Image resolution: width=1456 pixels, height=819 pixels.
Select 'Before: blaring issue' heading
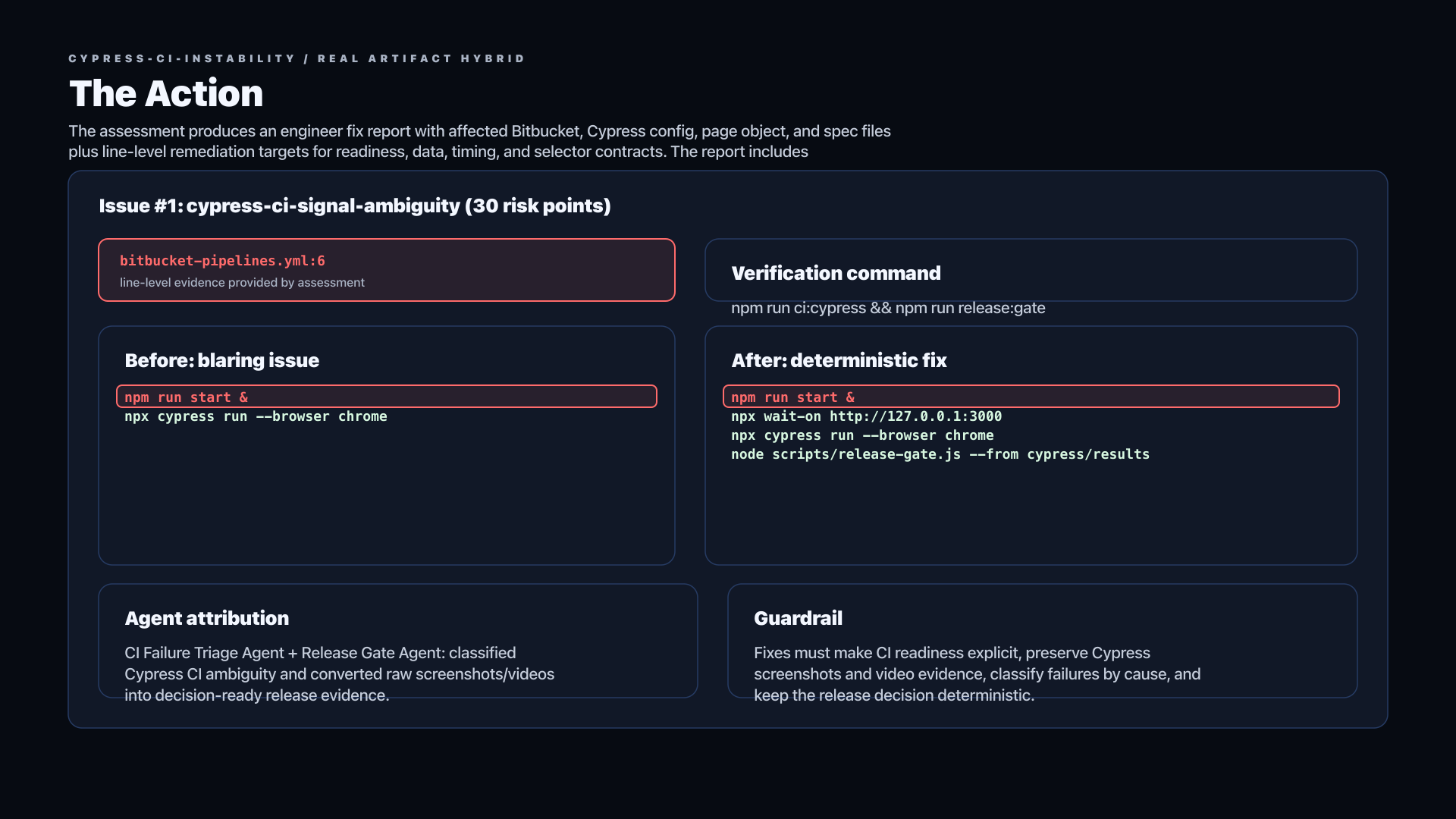tap(221, 360)
